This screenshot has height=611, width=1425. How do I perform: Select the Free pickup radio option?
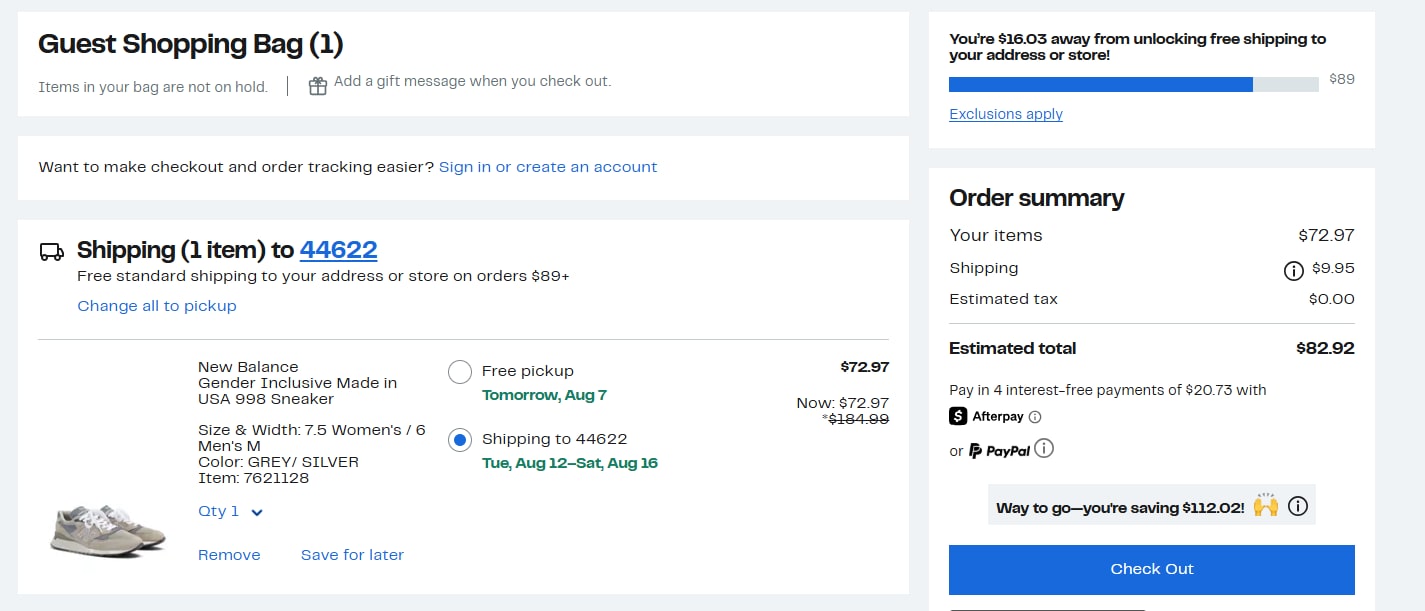(x=460, y=372)
